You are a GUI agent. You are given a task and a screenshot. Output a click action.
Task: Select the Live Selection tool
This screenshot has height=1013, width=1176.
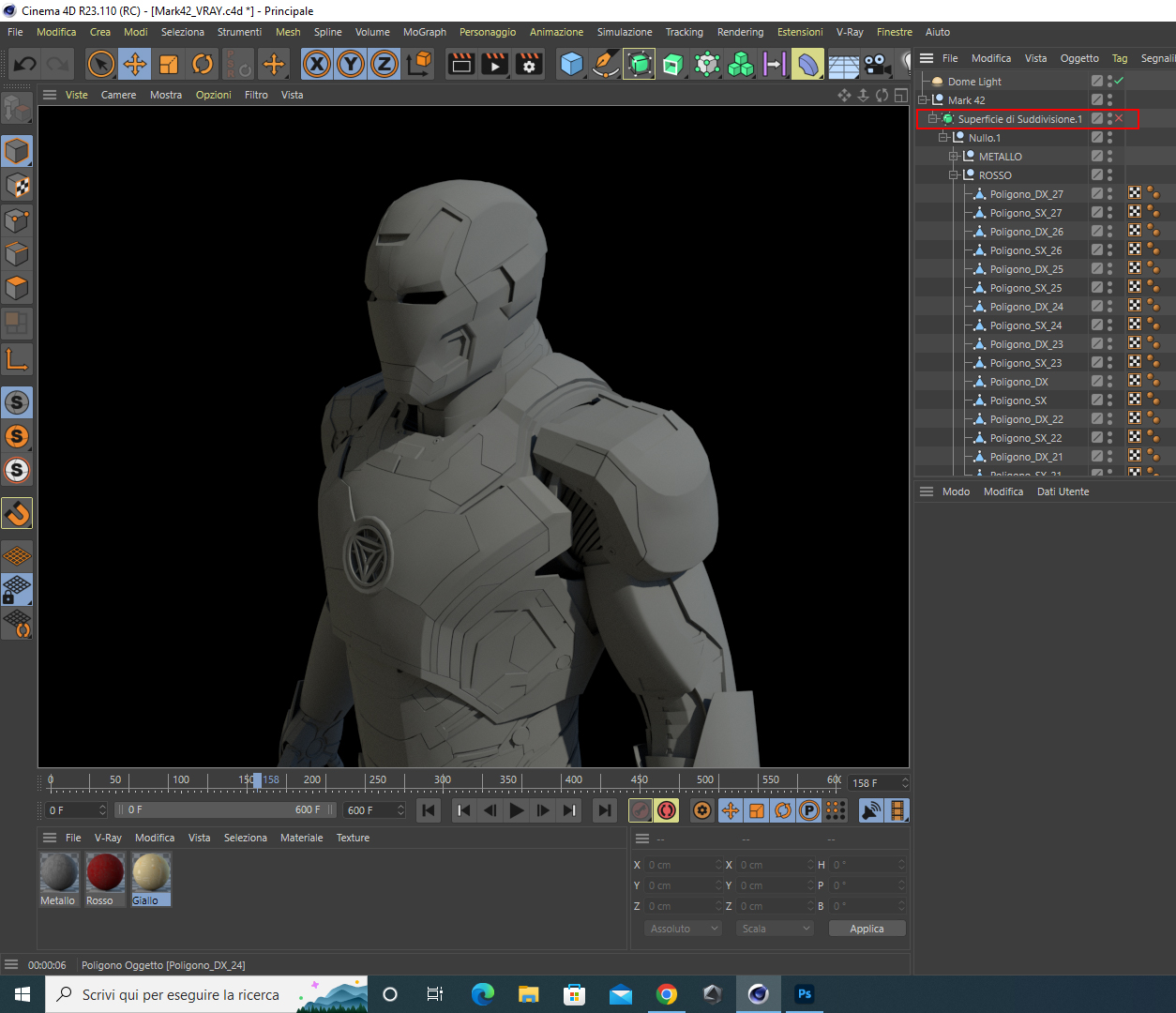(100, 65)
